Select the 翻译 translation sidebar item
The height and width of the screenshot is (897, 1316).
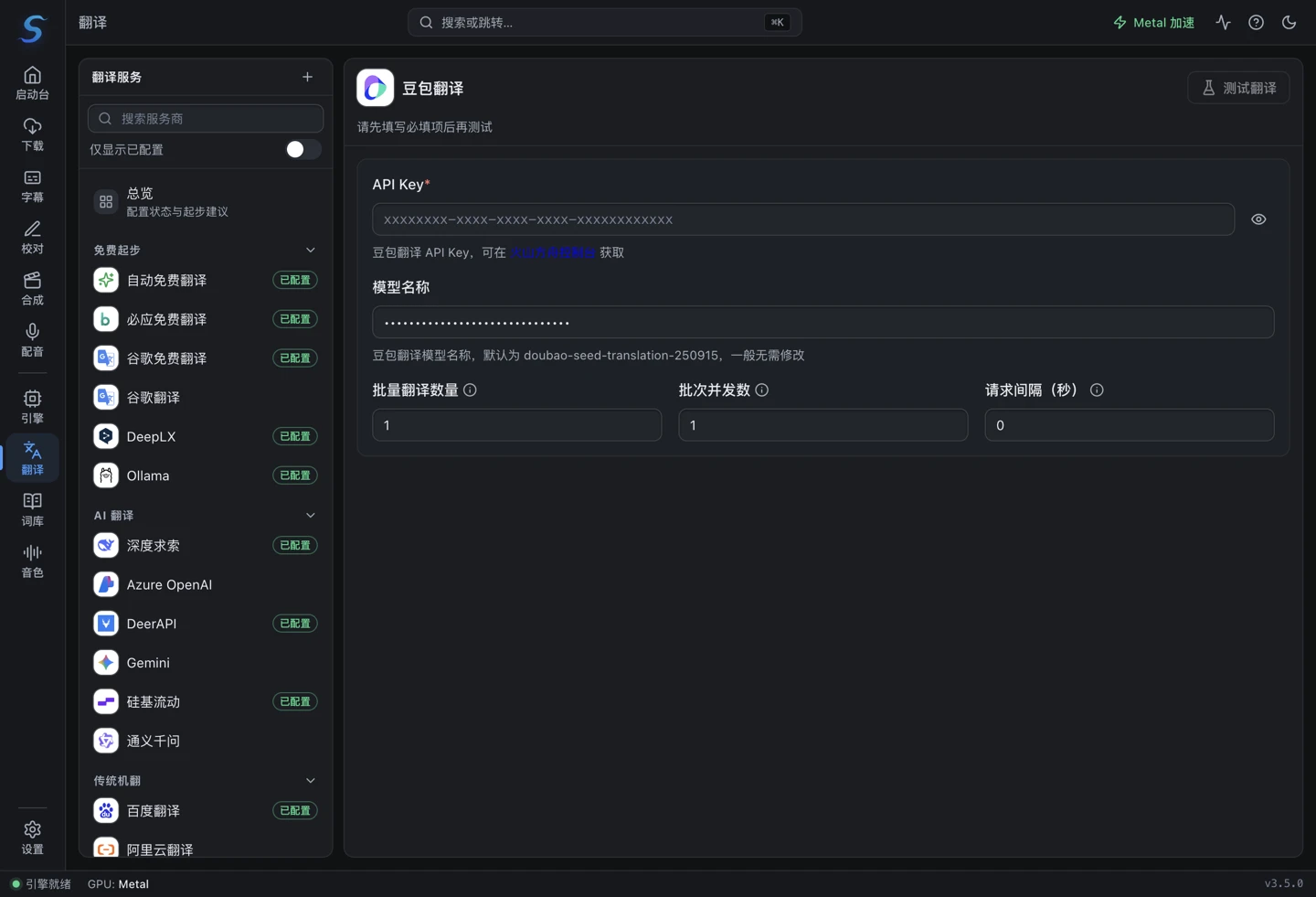pyautogui.click(x=32, y=457)
